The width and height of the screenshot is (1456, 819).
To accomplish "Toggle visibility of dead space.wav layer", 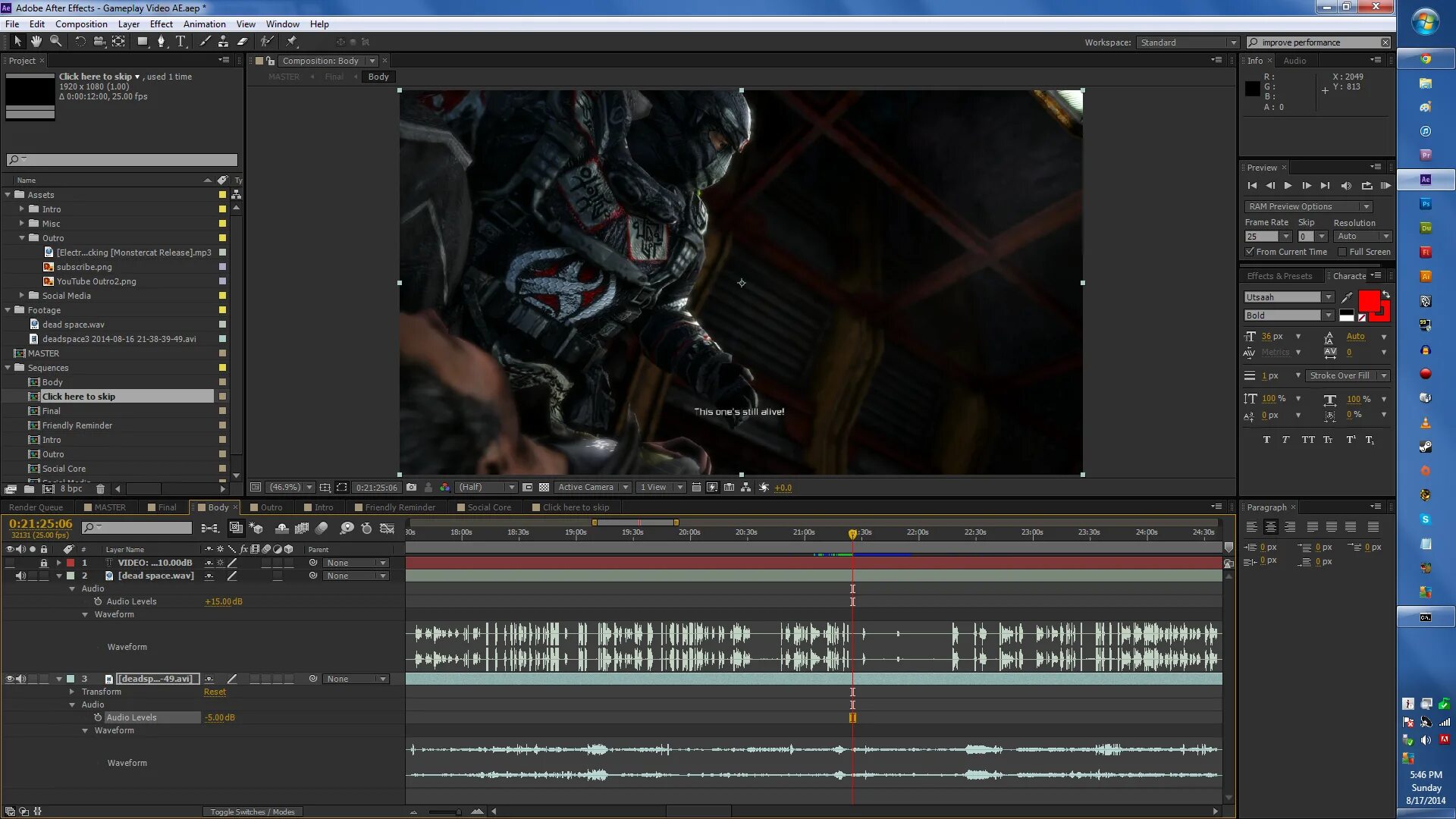I will pyautogui.click(x=20, y=575).
